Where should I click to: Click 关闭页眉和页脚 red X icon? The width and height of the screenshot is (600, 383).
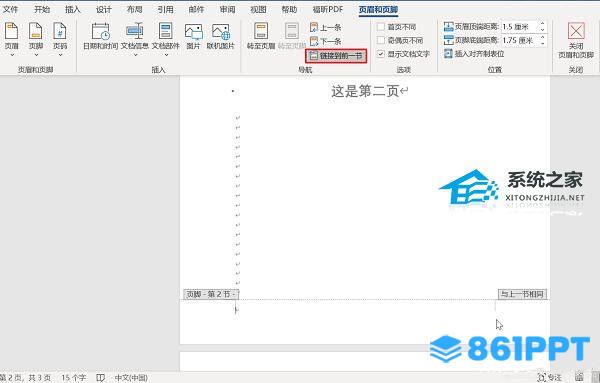pyautogui.click(x=576, y=31)
